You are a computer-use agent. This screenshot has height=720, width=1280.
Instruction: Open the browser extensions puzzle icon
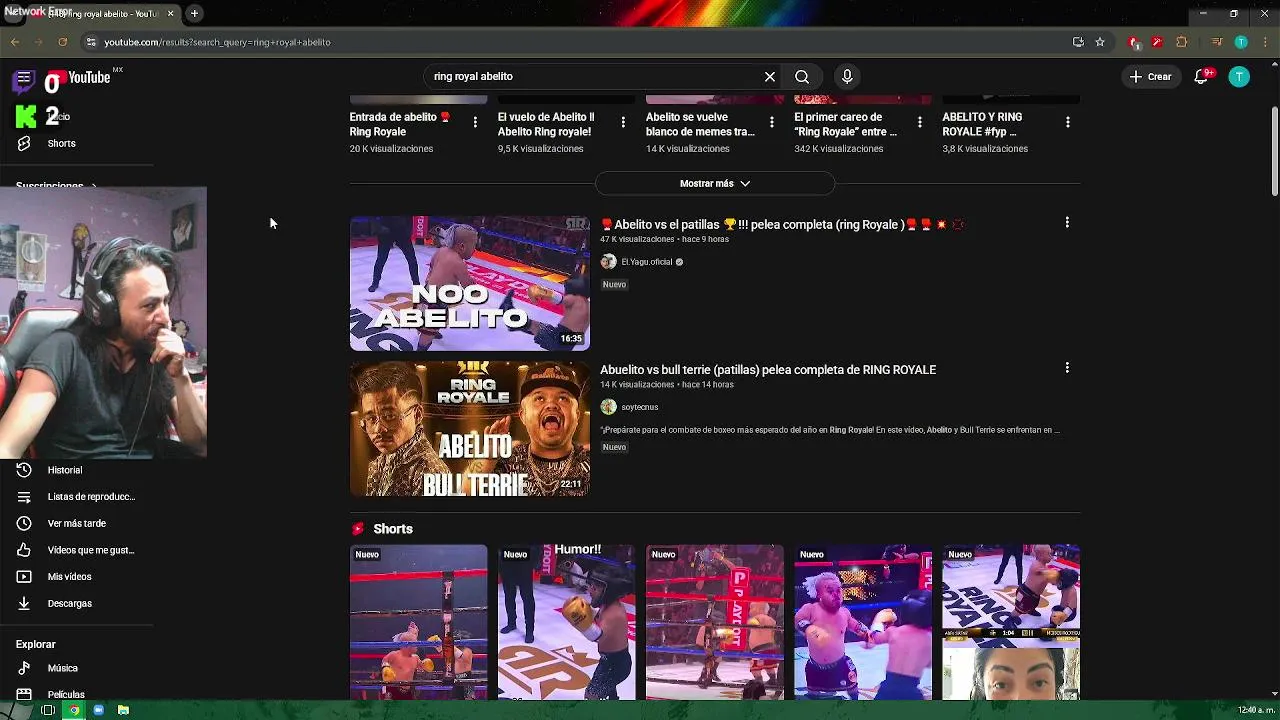click(1181, 42)
